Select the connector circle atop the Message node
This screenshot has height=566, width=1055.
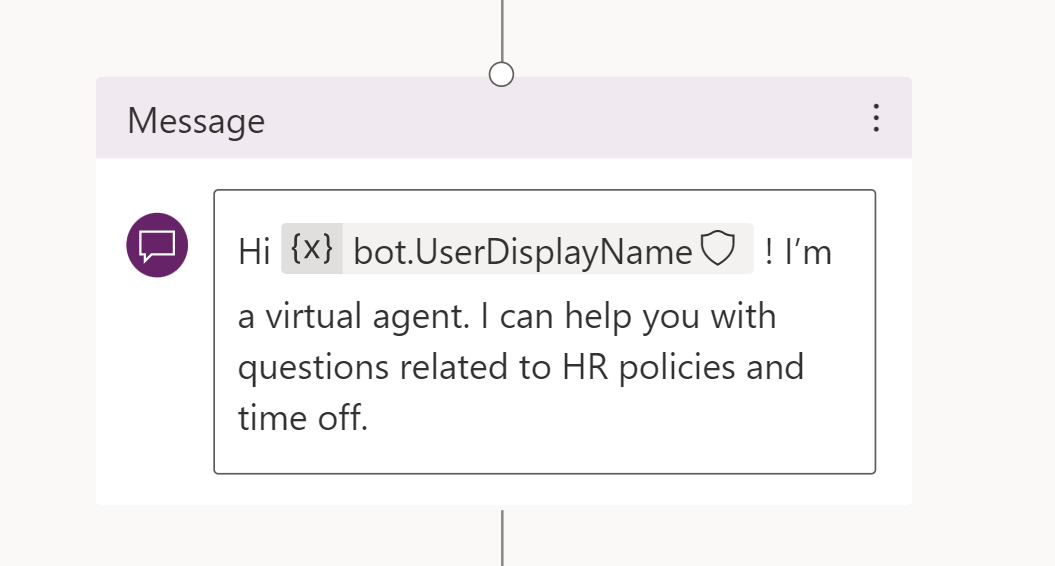click(x=501, y=75)
